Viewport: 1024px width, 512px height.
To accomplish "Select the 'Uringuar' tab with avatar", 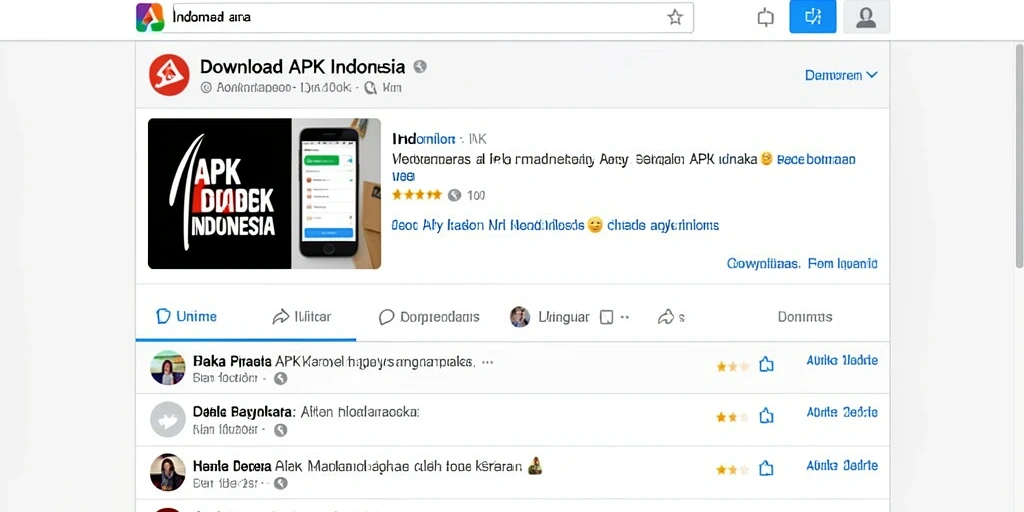I will [x=550, y=317].
